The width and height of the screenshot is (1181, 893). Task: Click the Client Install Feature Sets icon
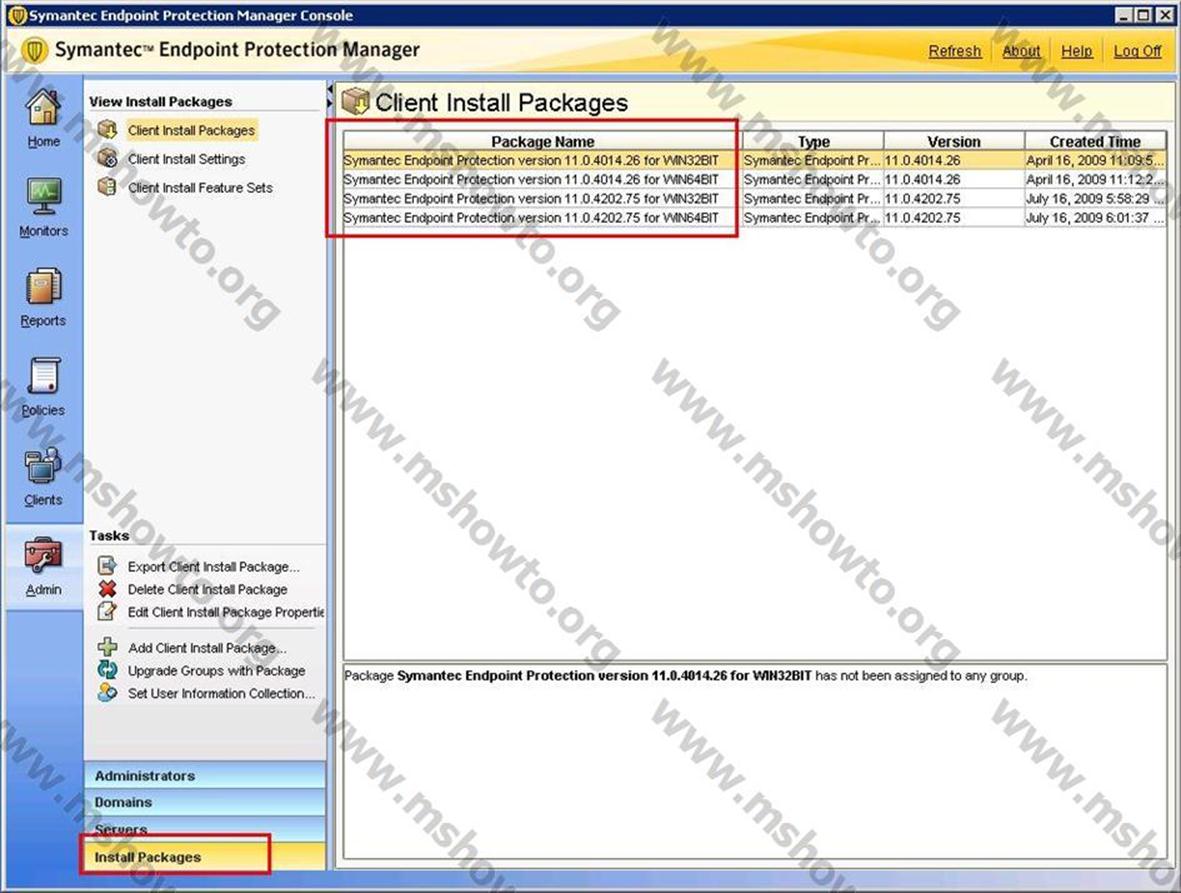tap(108, 187)
